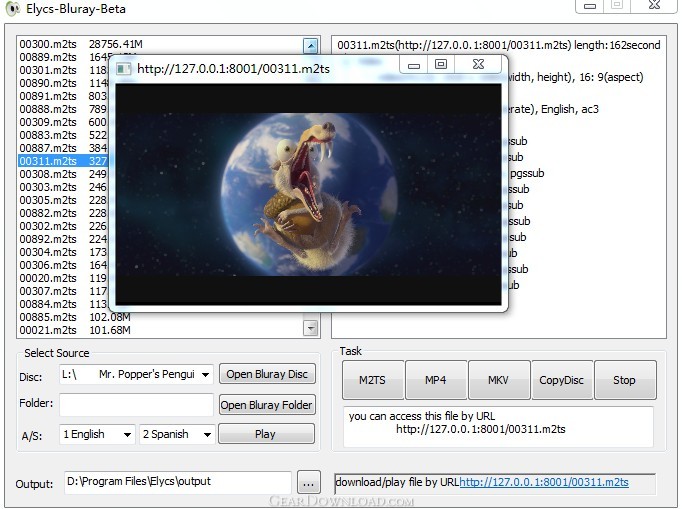
Task: Maximize the video popup window
Action: [x=441, y=65]
